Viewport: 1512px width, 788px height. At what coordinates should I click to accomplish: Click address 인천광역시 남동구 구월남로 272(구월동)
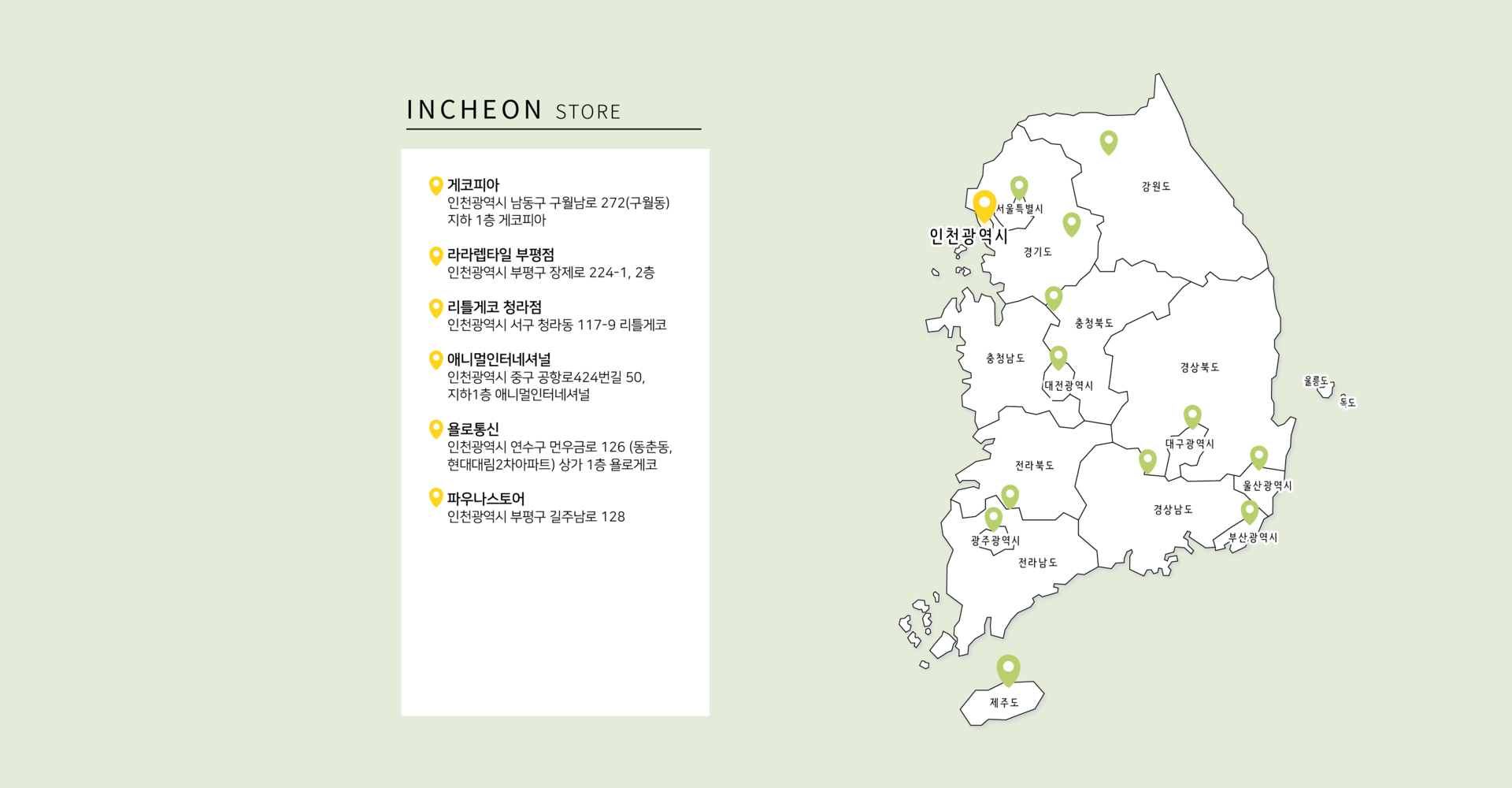pos(558,203)
